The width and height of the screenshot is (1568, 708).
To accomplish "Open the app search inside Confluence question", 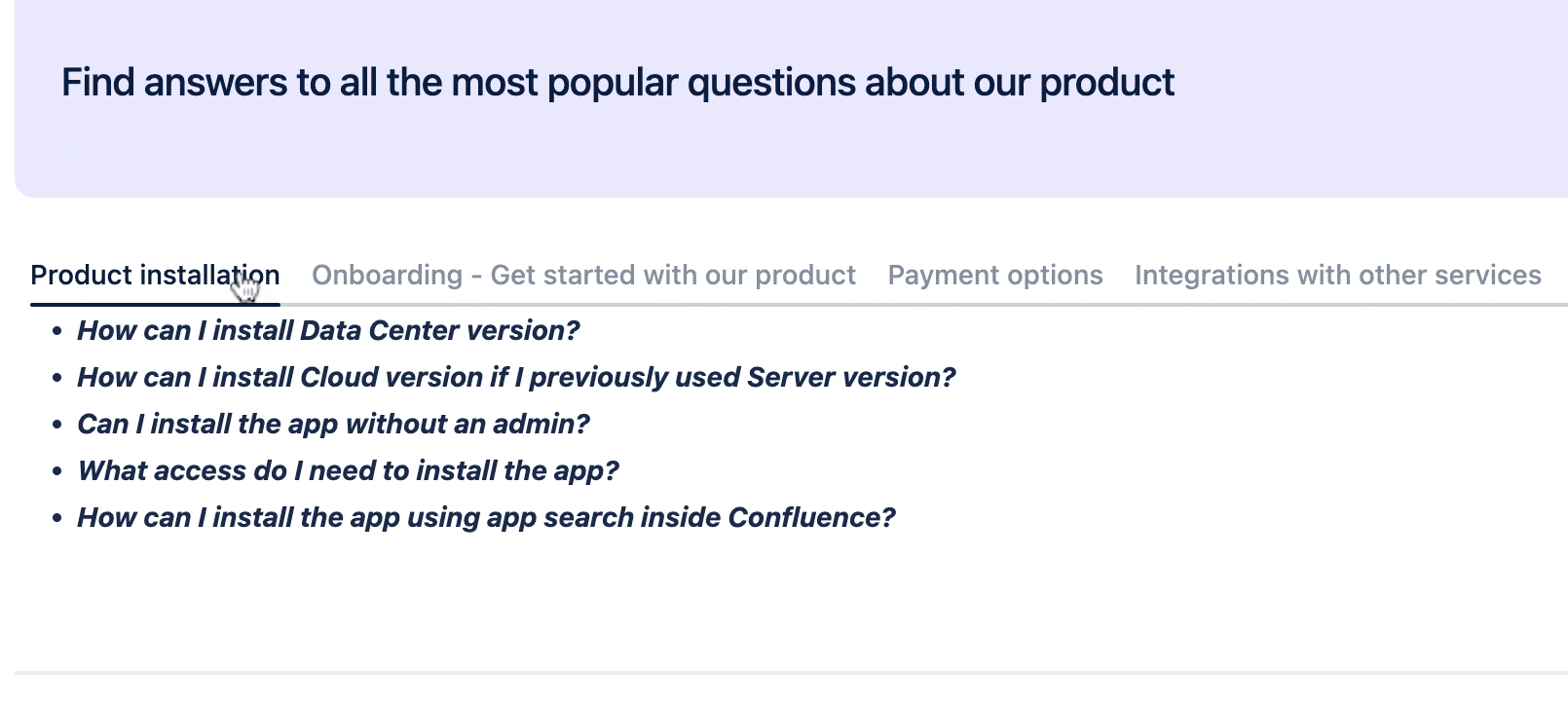I will pyautogui.click(x=486, y=518).
